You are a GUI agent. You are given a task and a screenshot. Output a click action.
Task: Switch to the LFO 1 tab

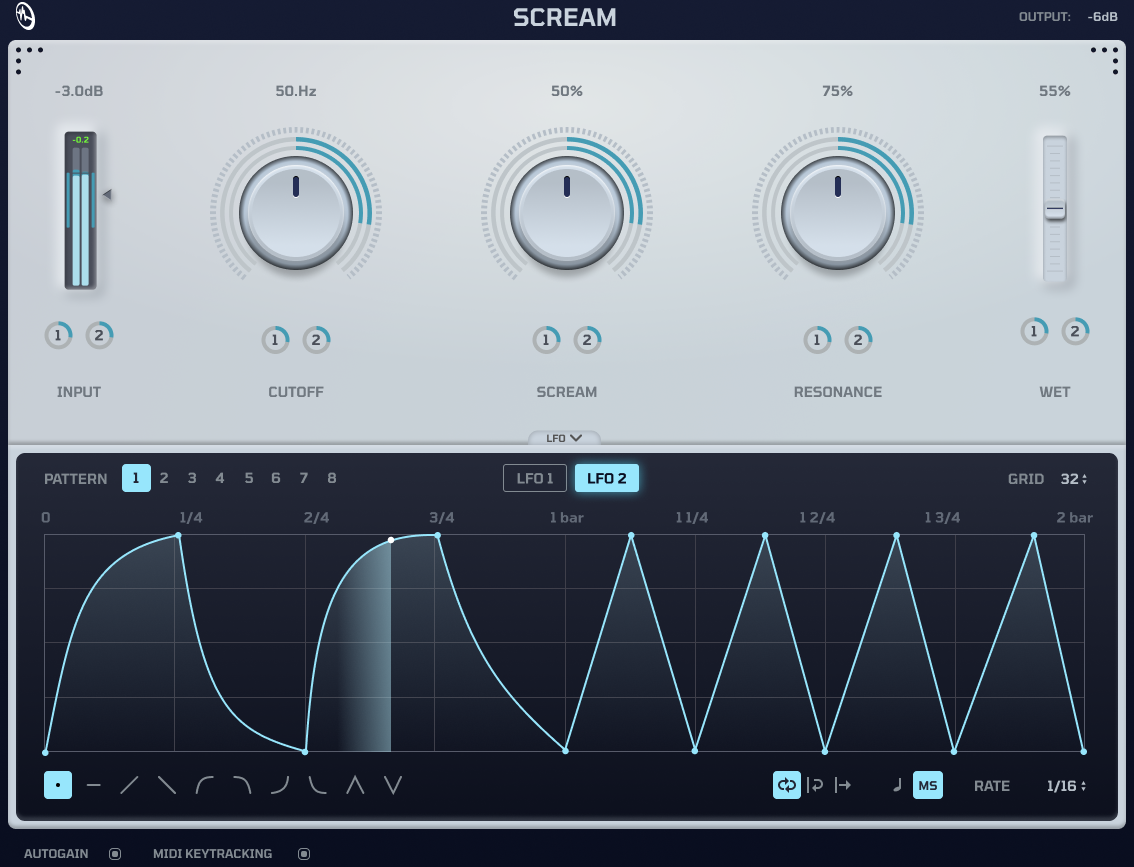[x=535, y=478]
